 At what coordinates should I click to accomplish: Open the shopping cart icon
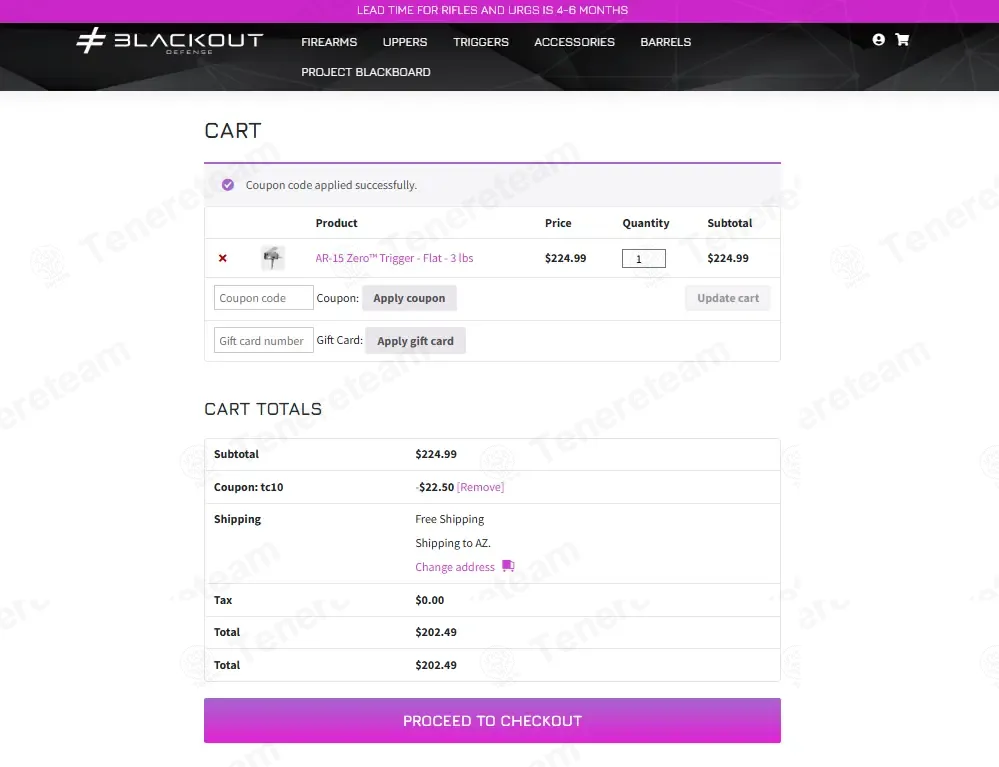902,40
